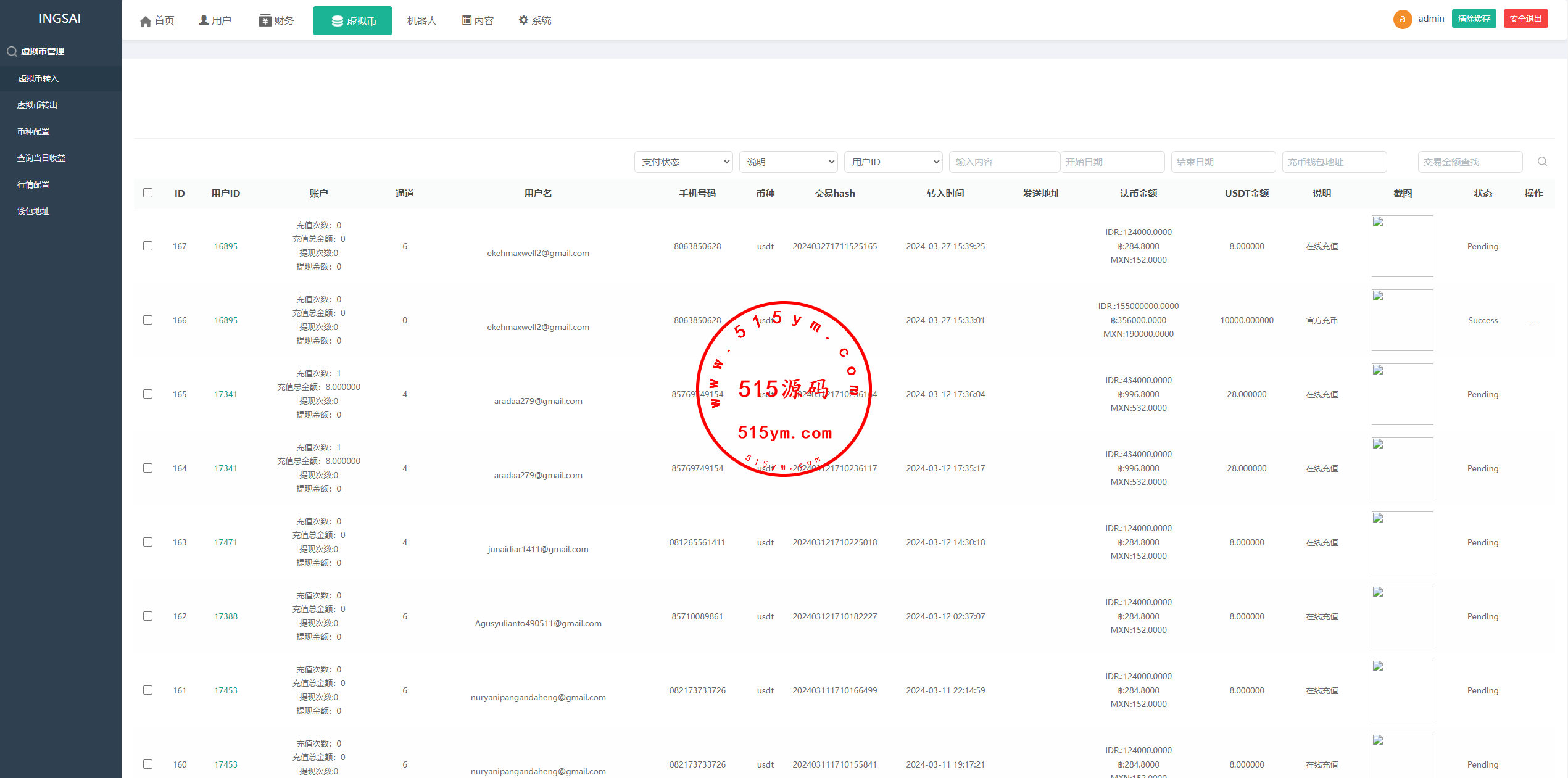Screen dimensions: 1568x778
Task: Open the 支付状态 dropdown filter
Action: [683, 162]
